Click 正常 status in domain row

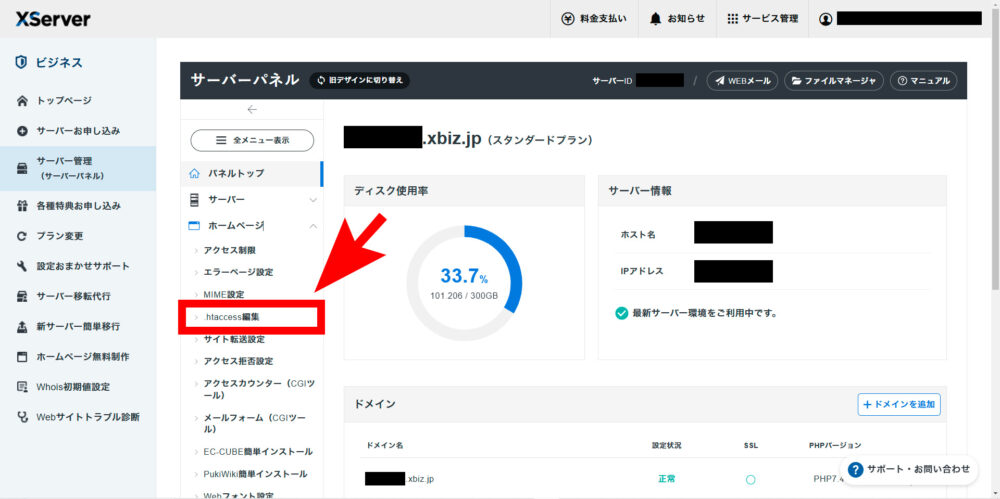click(666, 479)
